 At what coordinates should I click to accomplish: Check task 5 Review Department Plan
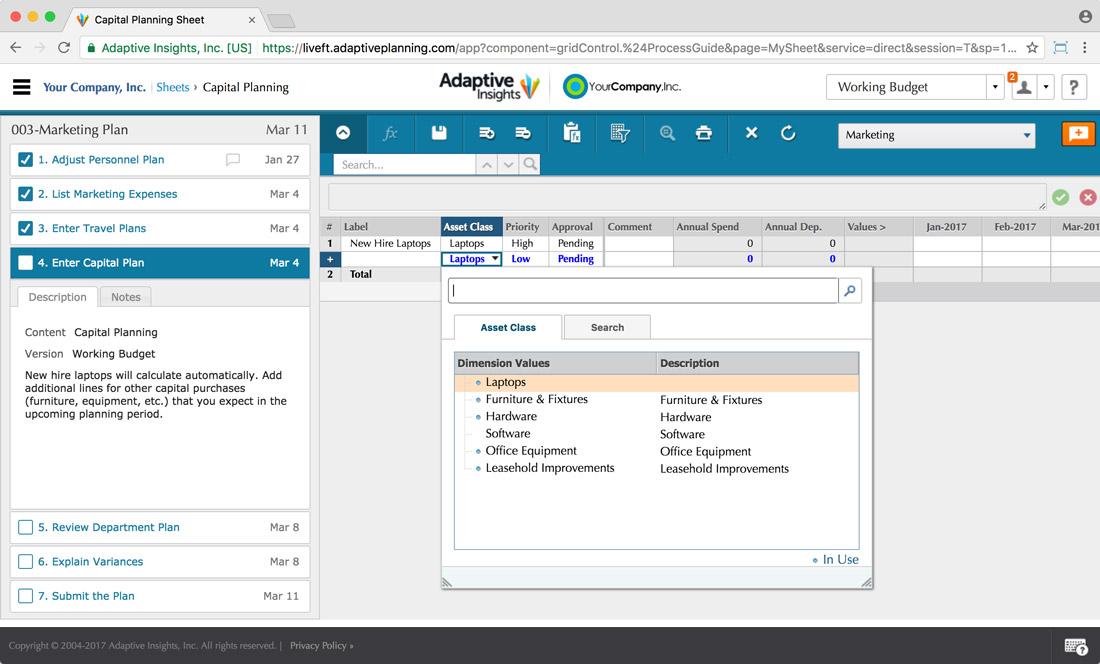point(25,527)
